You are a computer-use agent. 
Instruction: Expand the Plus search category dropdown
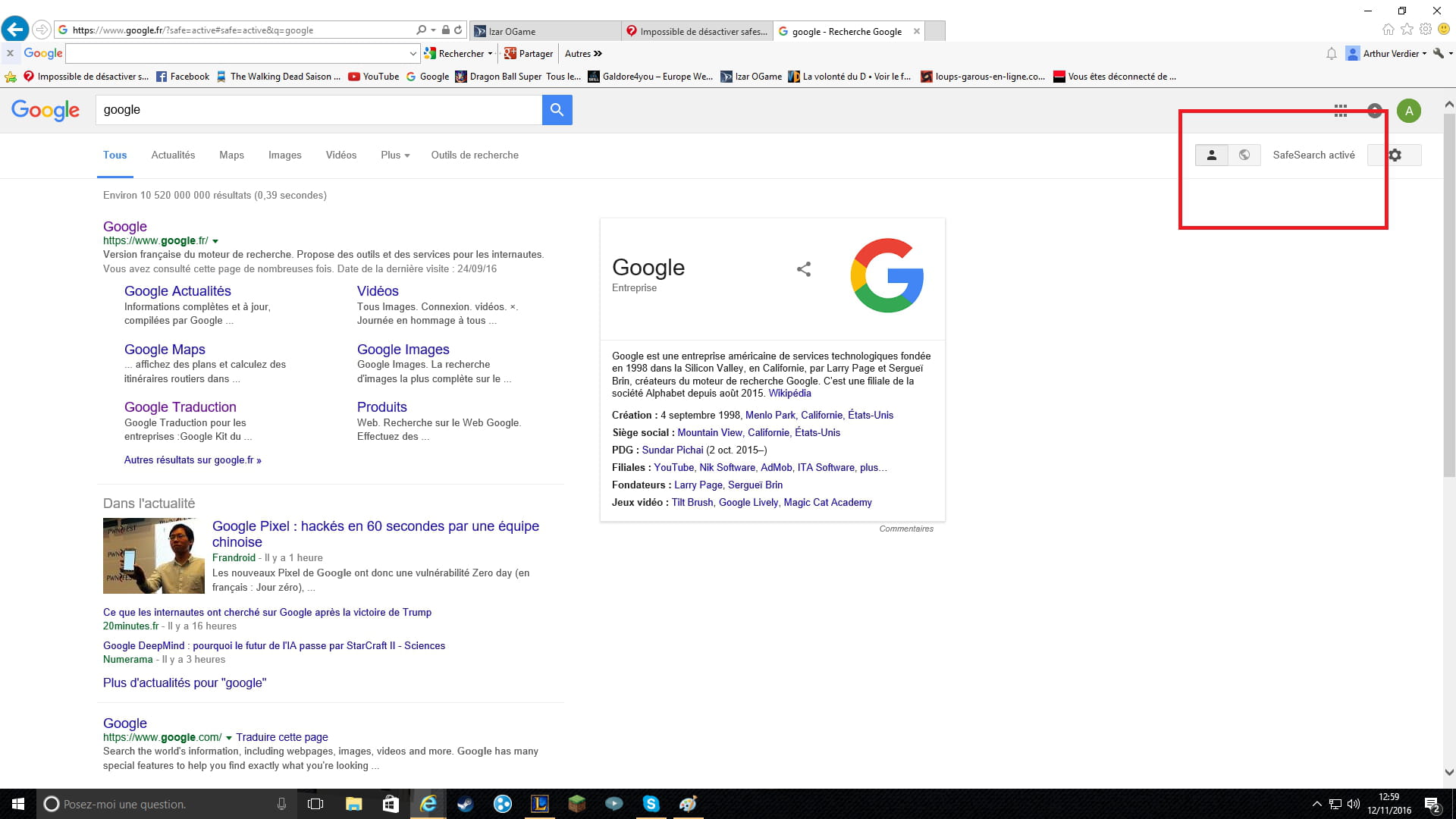[395, 155]
